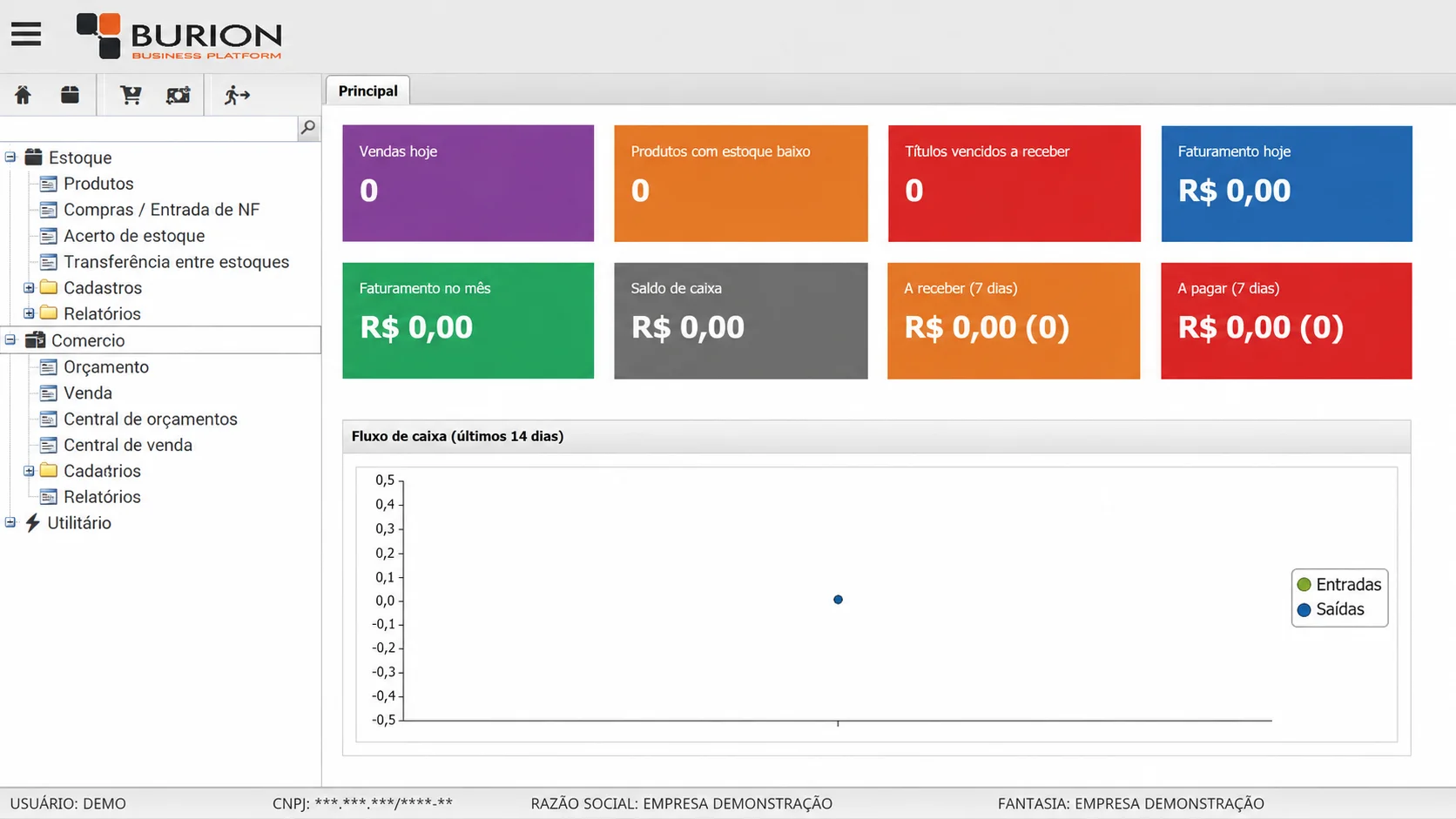Open Orçamento item
Screen dimensions: 1456x819
pos(106,367)
